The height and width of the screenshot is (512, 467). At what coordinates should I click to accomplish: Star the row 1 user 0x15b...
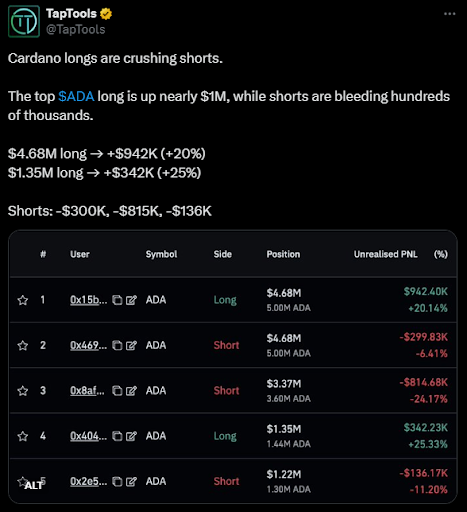23,300
